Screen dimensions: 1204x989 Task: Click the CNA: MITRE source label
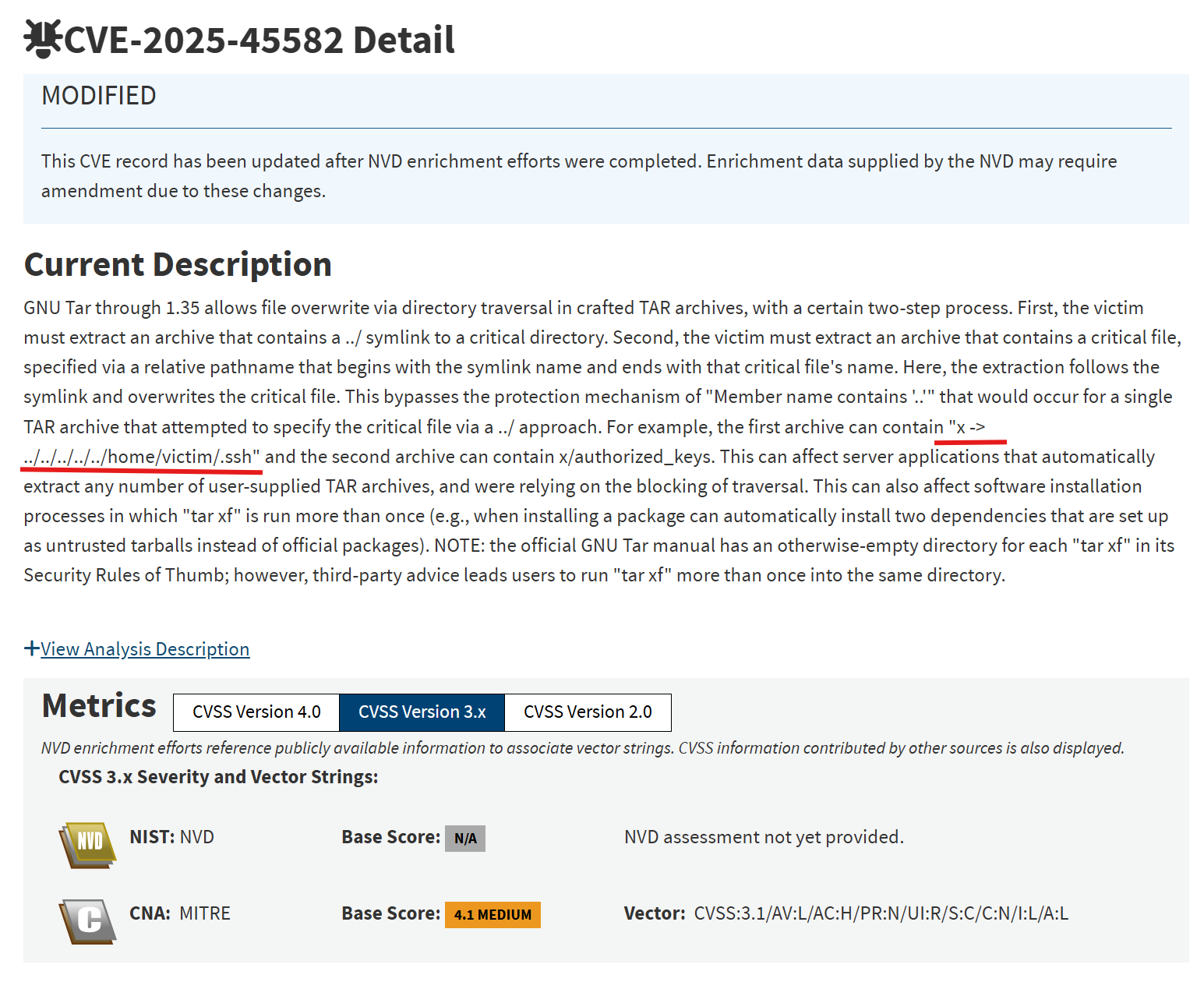[x=180, y=913]
